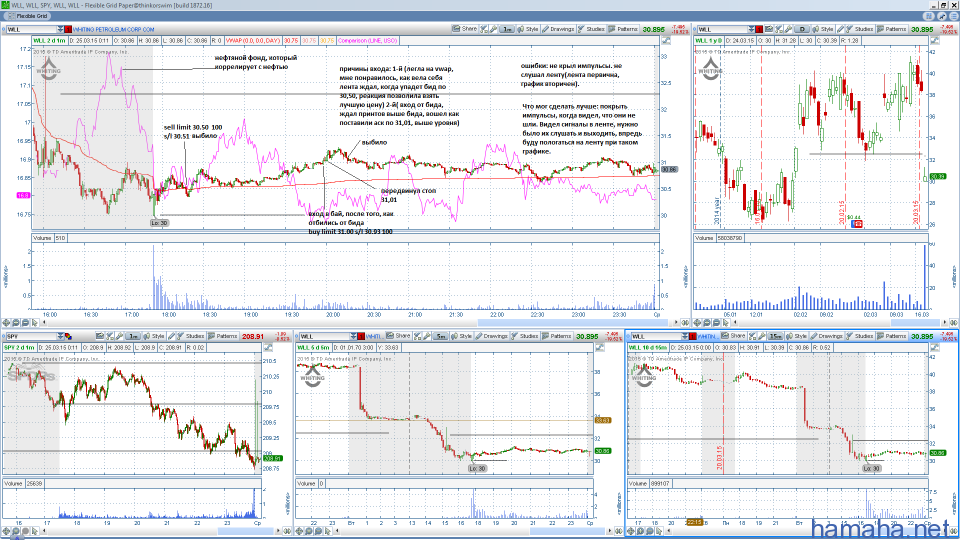Viewport: 960px width, 540px height.
Task: Click the Comparison (LINE, USO) study label
Action: pyautogui.click(x=367, y=40)
